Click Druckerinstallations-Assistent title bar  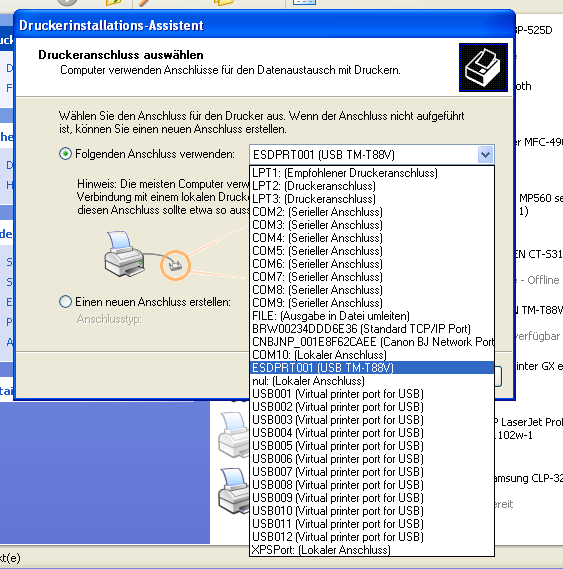pos(264,25)
